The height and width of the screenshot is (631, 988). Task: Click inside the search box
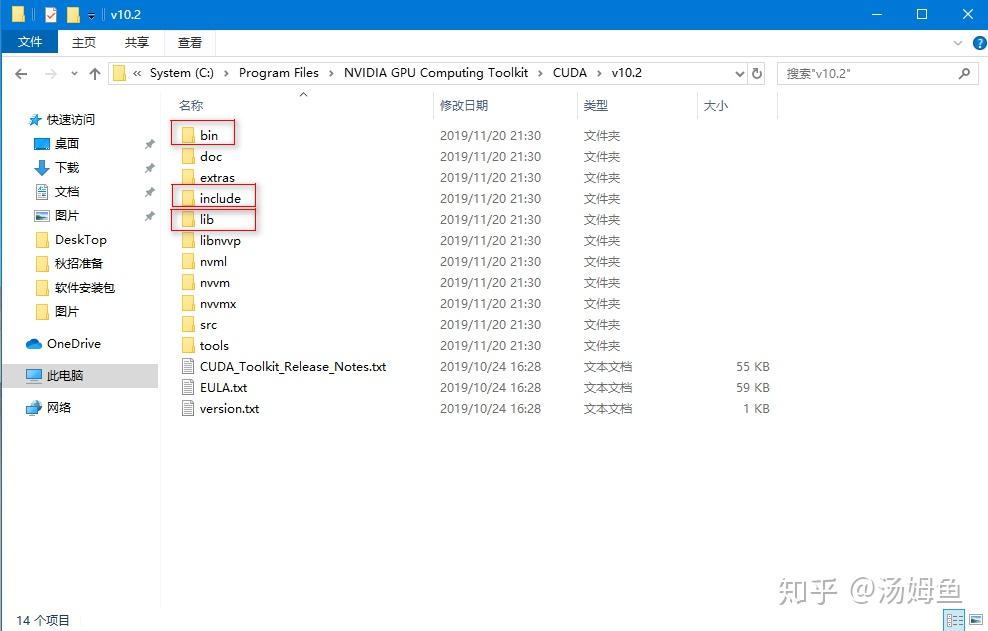point(870,73)
